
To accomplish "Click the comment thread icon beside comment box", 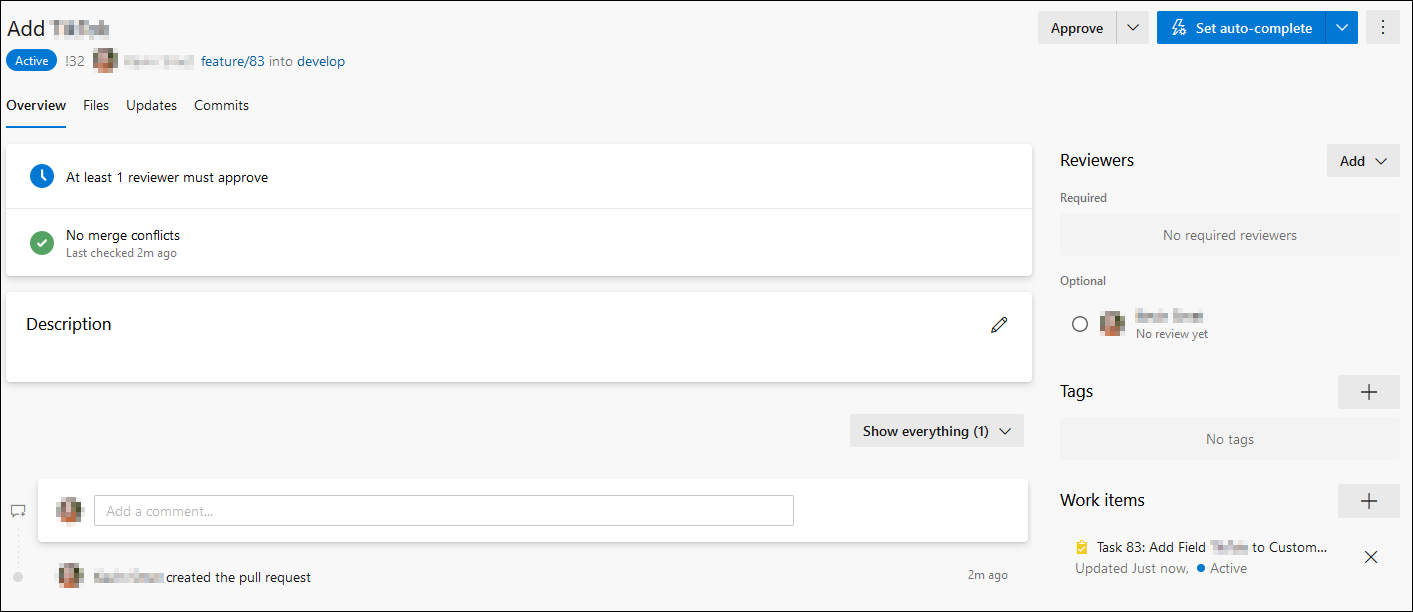I will coord(18,510).
